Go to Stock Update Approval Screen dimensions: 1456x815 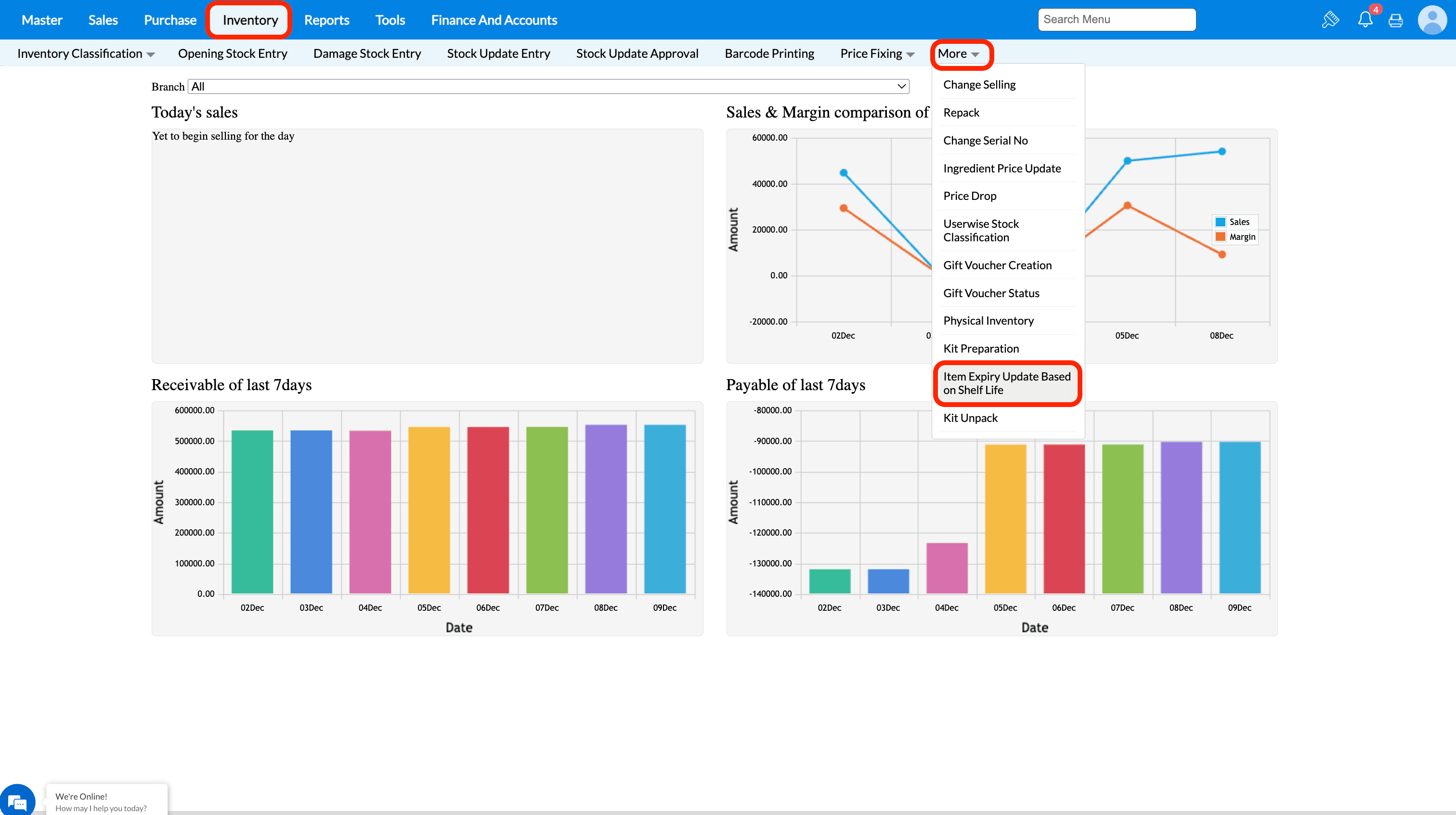click(x=637, y=54)
